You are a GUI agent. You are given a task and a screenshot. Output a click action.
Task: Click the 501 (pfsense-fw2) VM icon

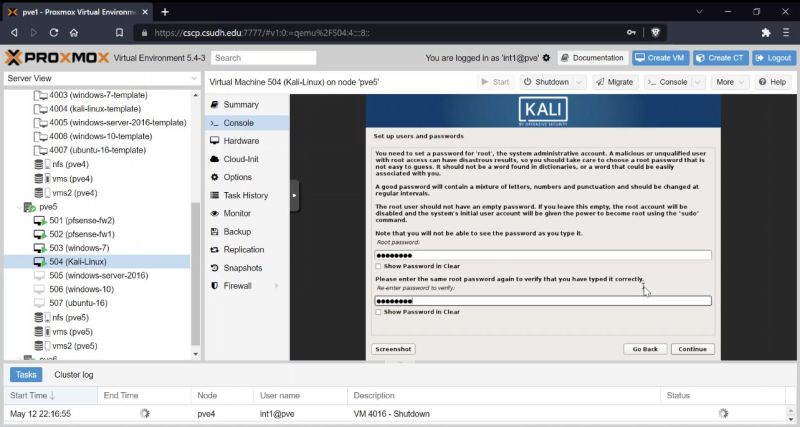tap(40, 220)
